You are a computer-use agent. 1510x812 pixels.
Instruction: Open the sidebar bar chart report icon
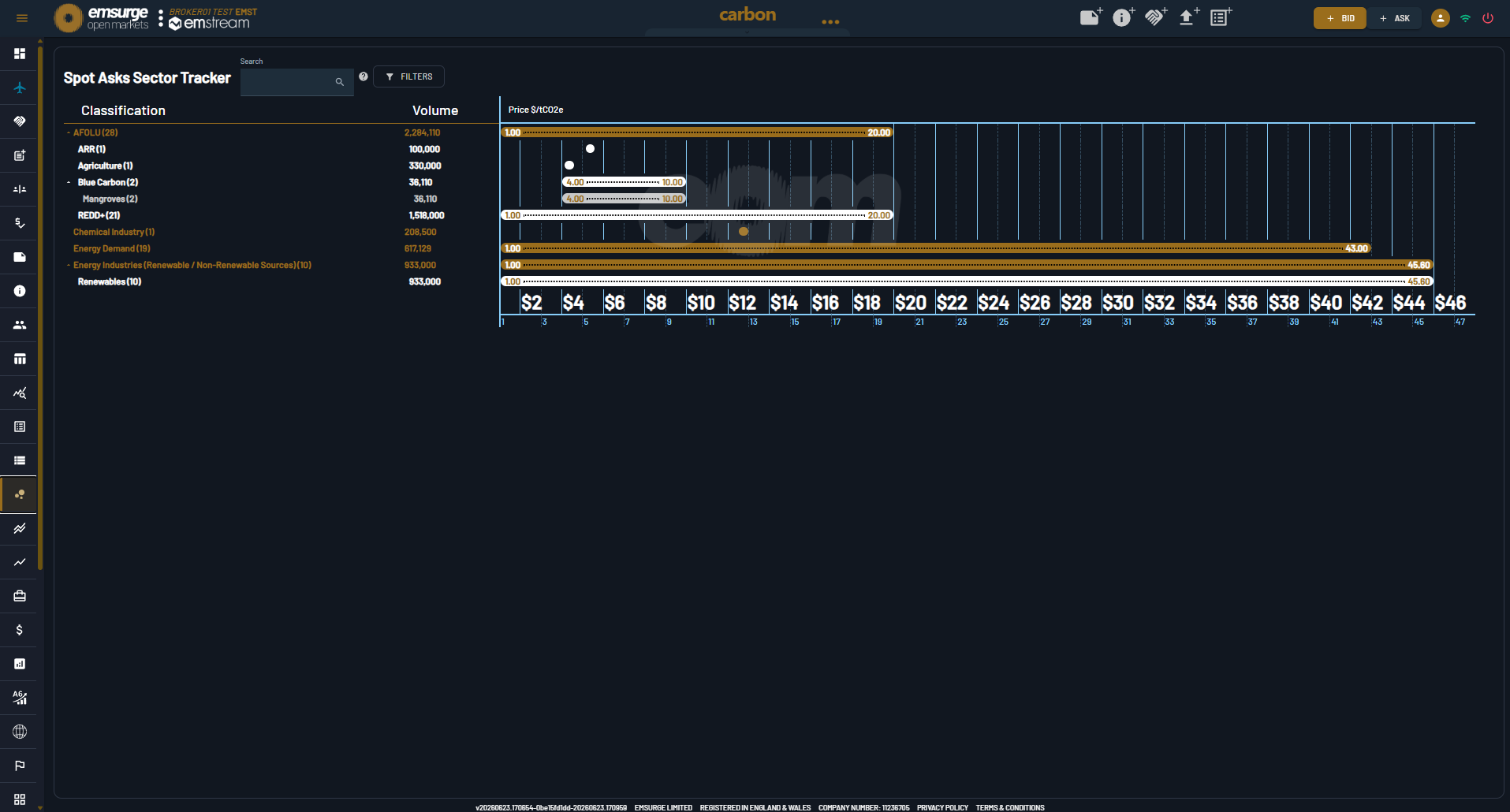tap(20, 664)
